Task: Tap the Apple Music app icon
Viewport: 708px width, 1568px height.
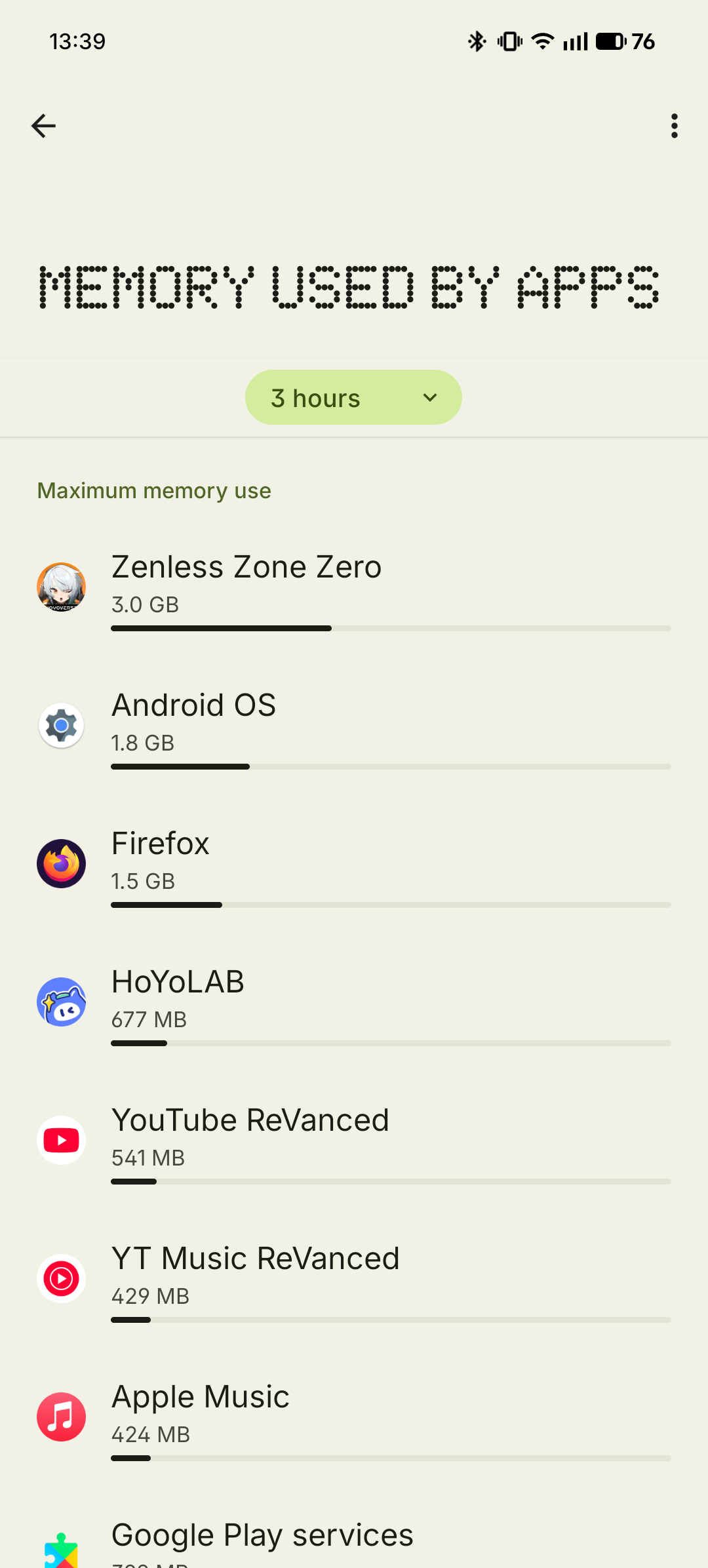Action: click(x=61, y=1417)
